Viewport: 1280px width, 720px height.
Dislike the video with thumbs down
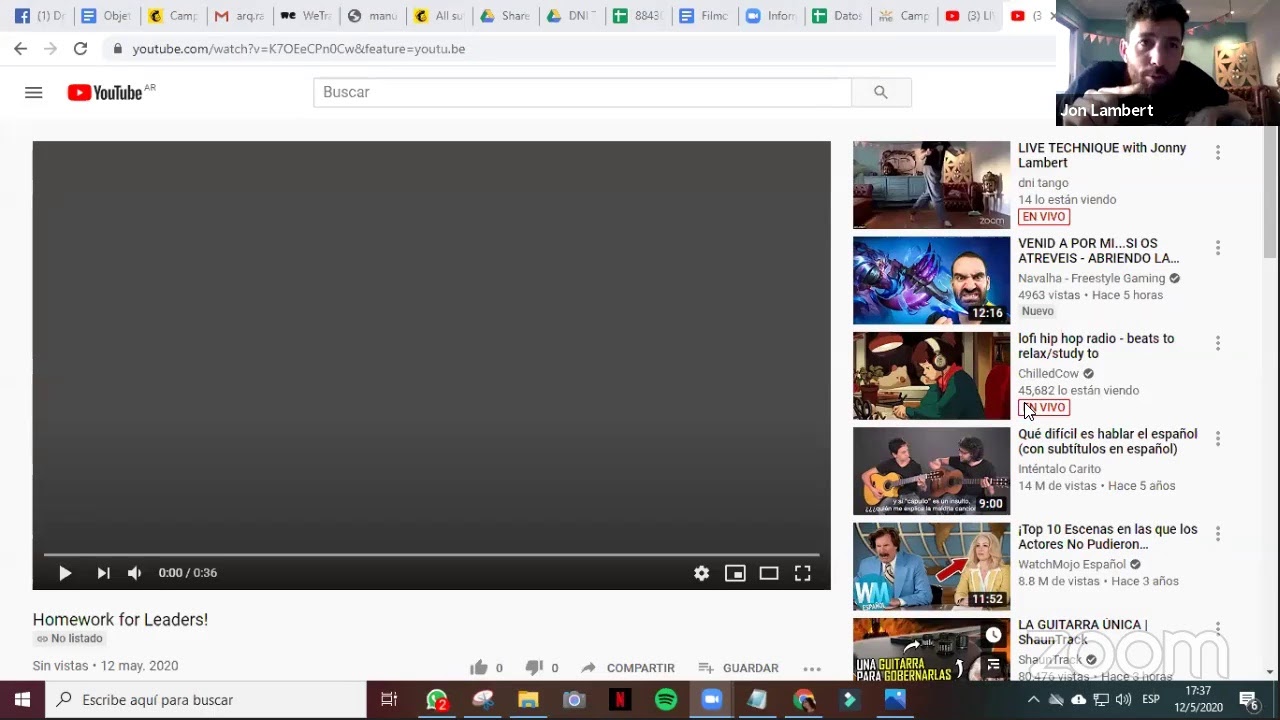click(x=534, y=667)
